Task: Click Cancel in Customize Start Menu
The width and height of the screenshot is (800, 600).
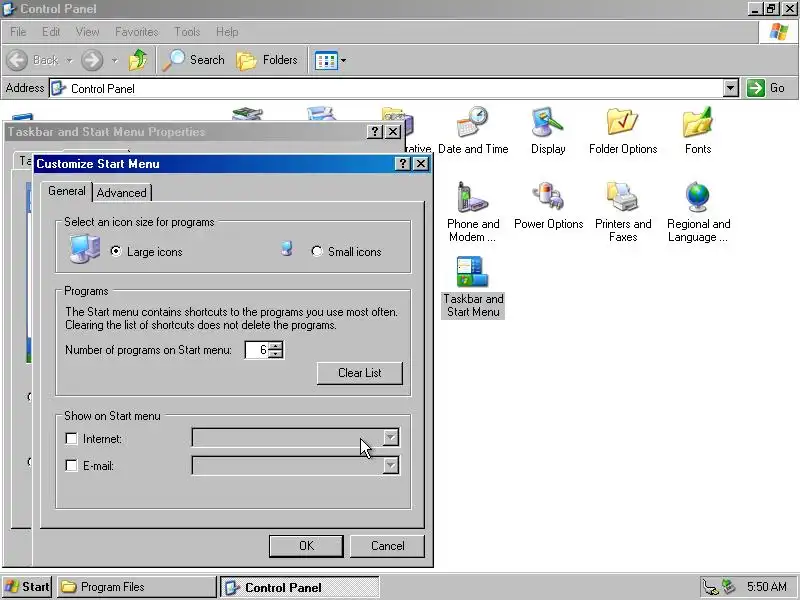Action: [x=387, y=546]
